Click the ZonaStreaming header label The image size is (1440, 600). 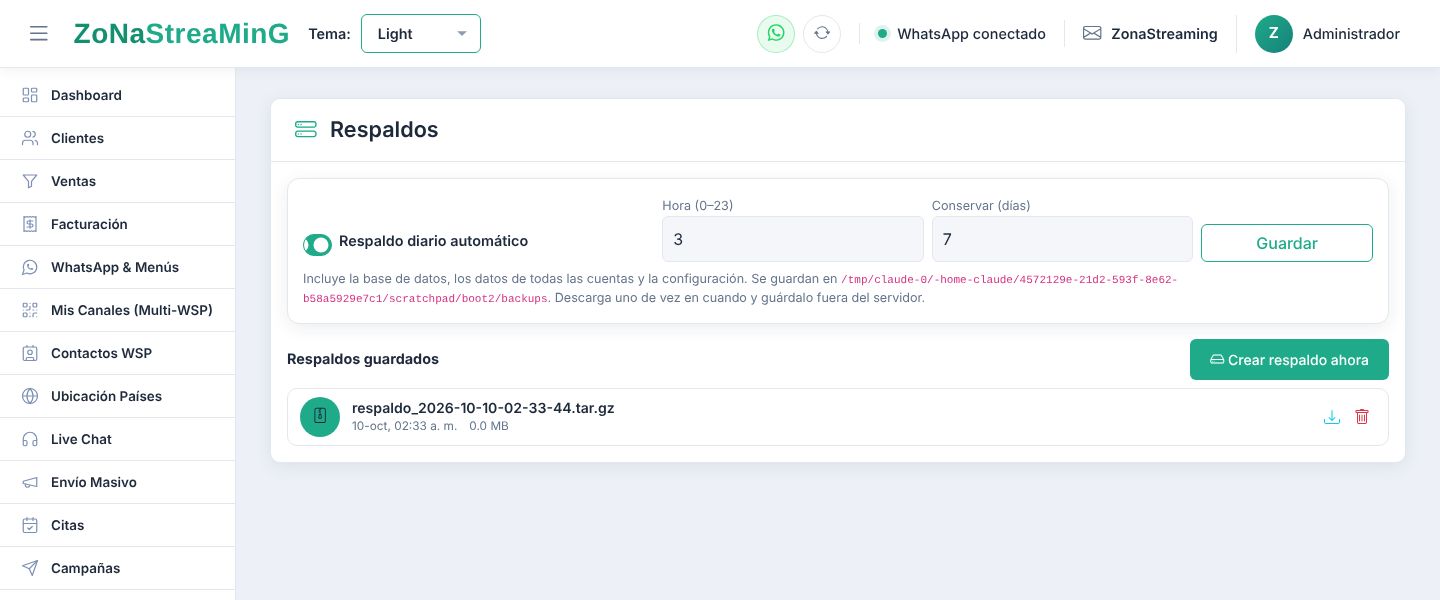tap(1164, 34)
